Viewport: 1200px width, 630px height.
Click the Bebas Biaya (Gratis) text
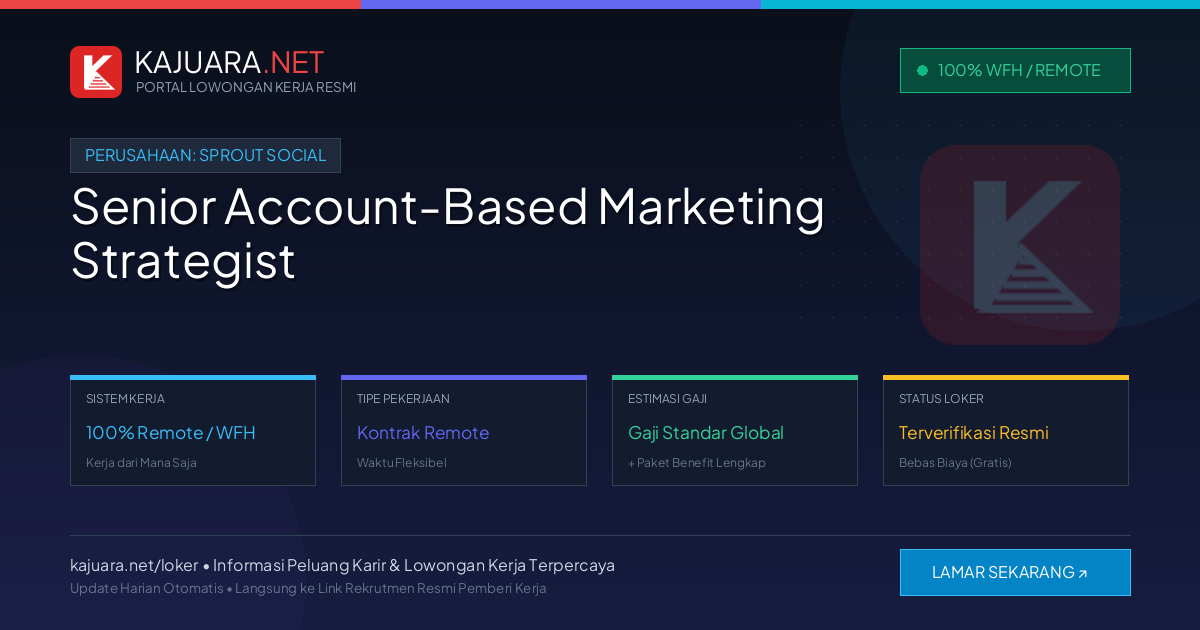coord(955,463)
